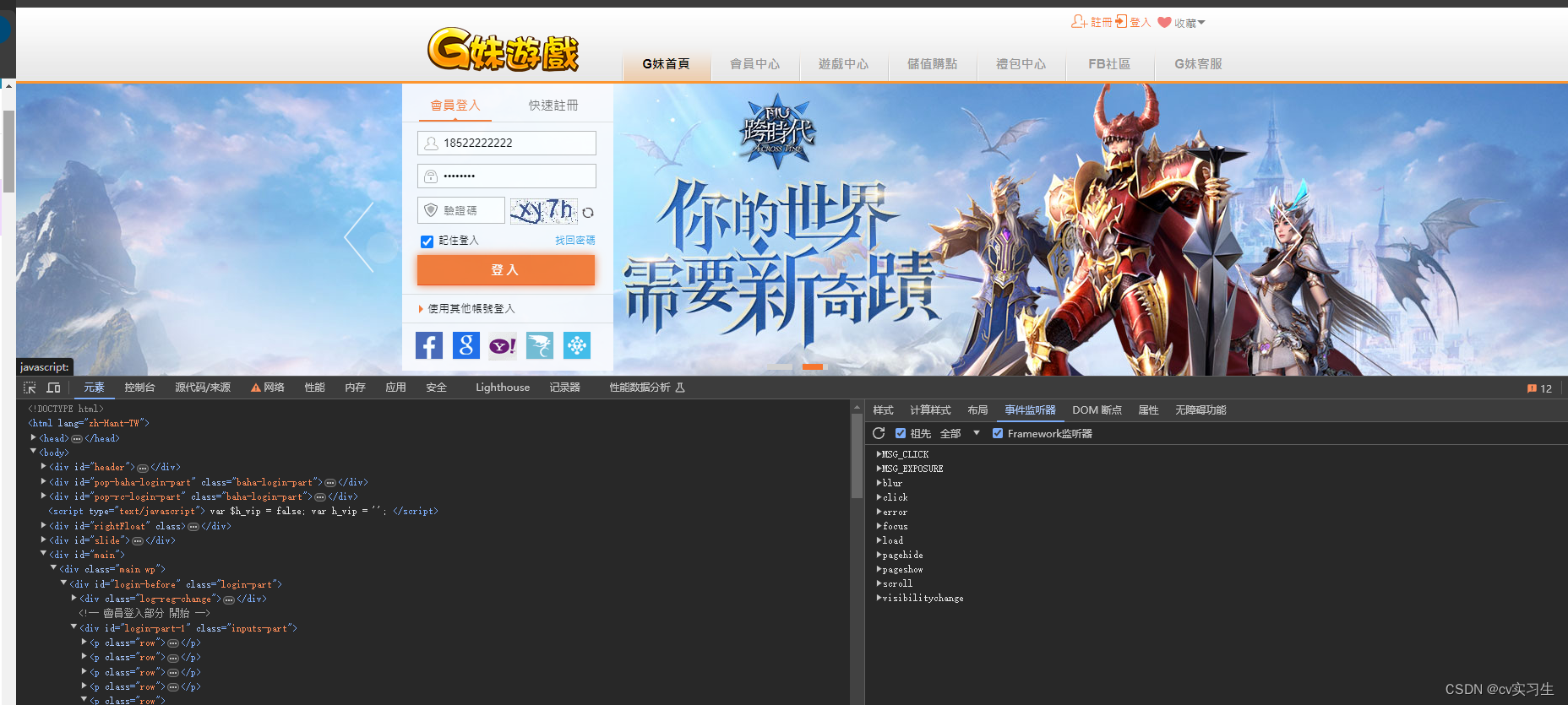Click the ellipsis badge in the head element
The height and width of the screenshot is (705, 1568).
[77, 439]
